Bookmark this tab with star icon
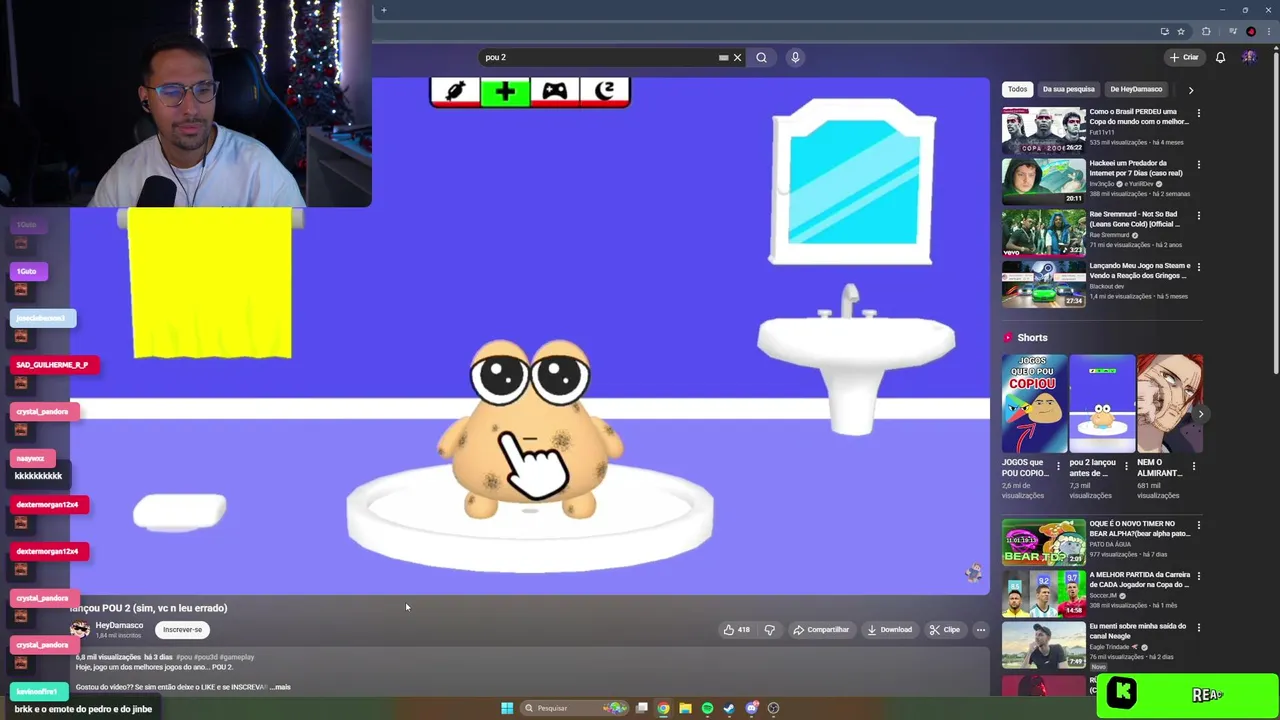1280x720 pixels. pos(1181,31)
